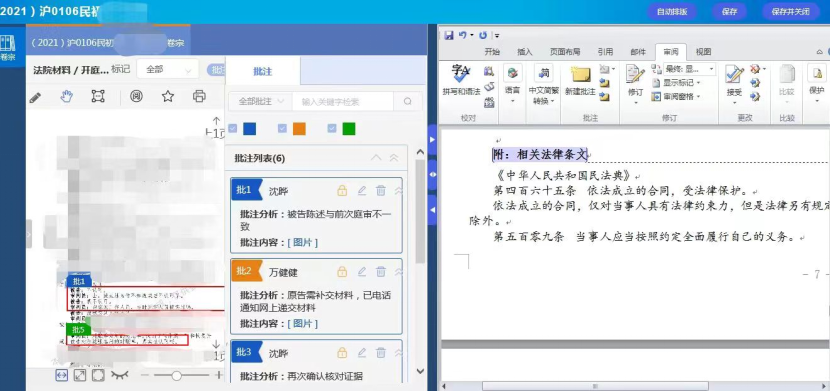Screen dimensions: 830x391
Task: Open 语言 dropdown in Word ribbon
Action: [x=512, y=84]
